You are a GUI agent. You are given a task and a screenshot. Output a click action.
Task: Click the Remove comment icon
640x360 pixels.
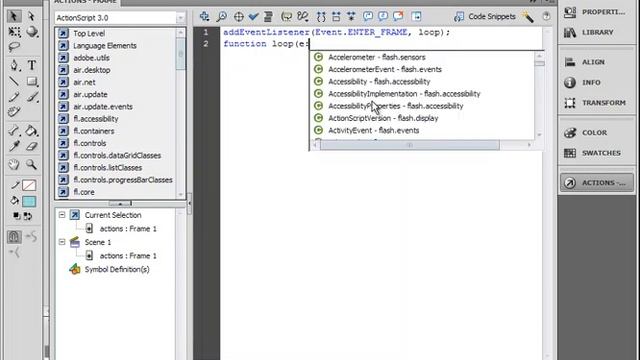[x=398, y=16]
